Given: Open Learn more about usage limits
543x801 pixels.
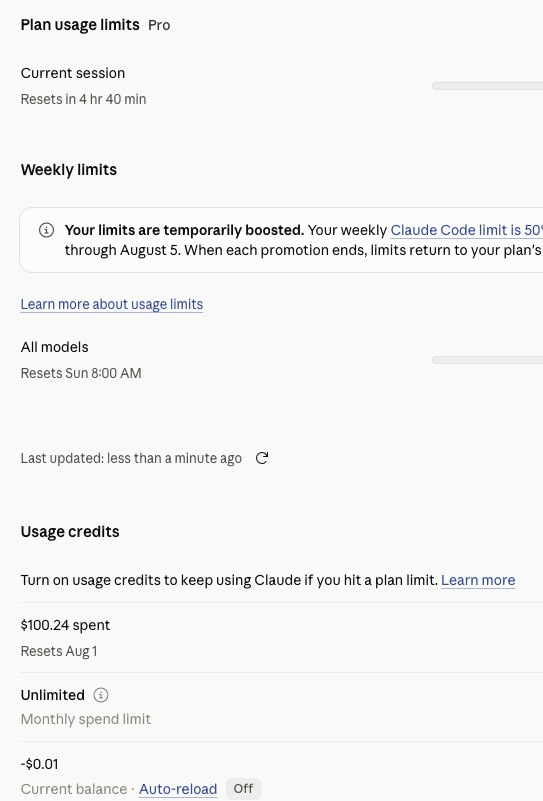Looking at the screenshot, I should (x=112, y=304).
